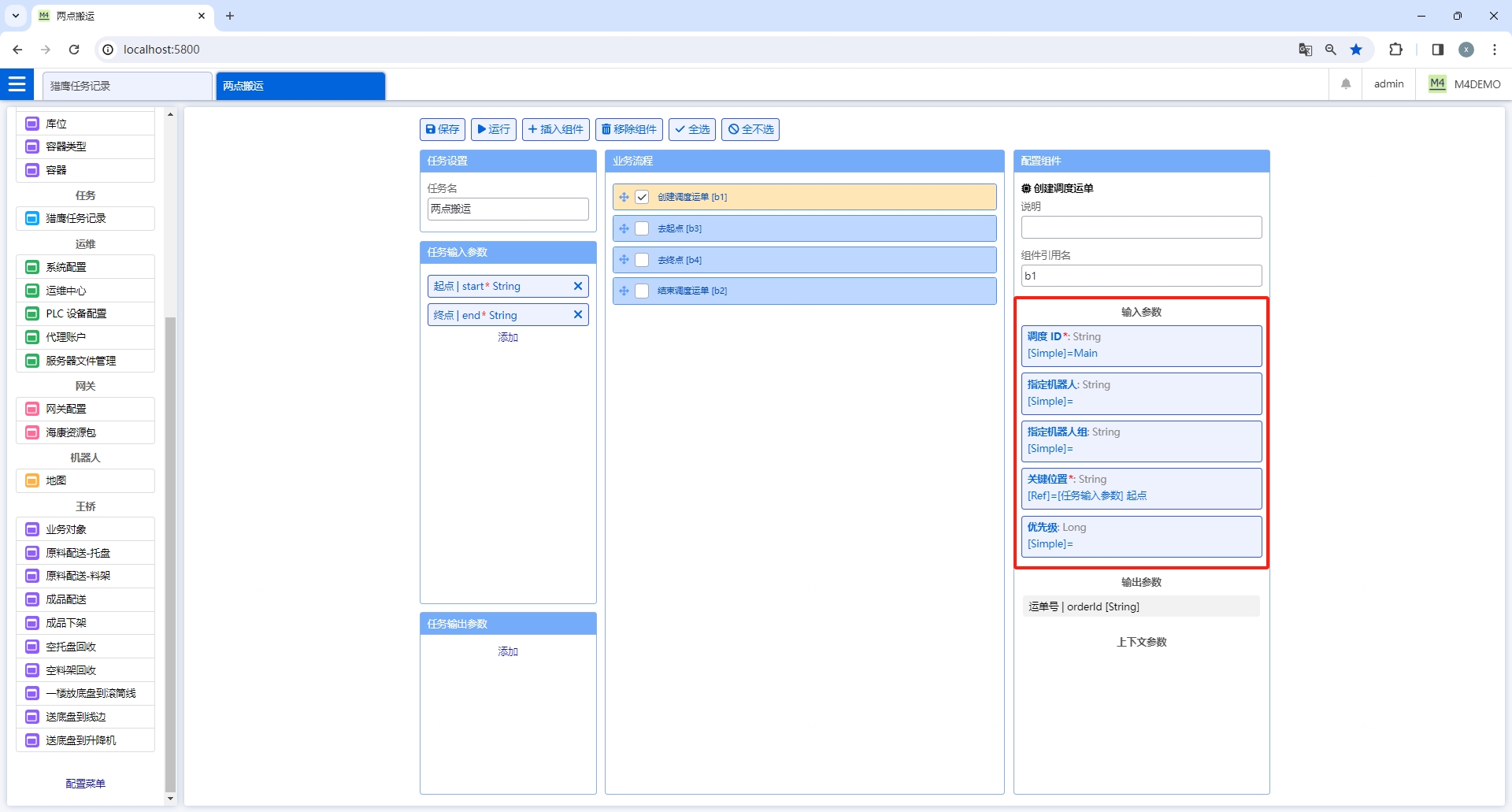Edit 优先级 Long parameter
1512x812 pixels.
(x=1141, y=536)
